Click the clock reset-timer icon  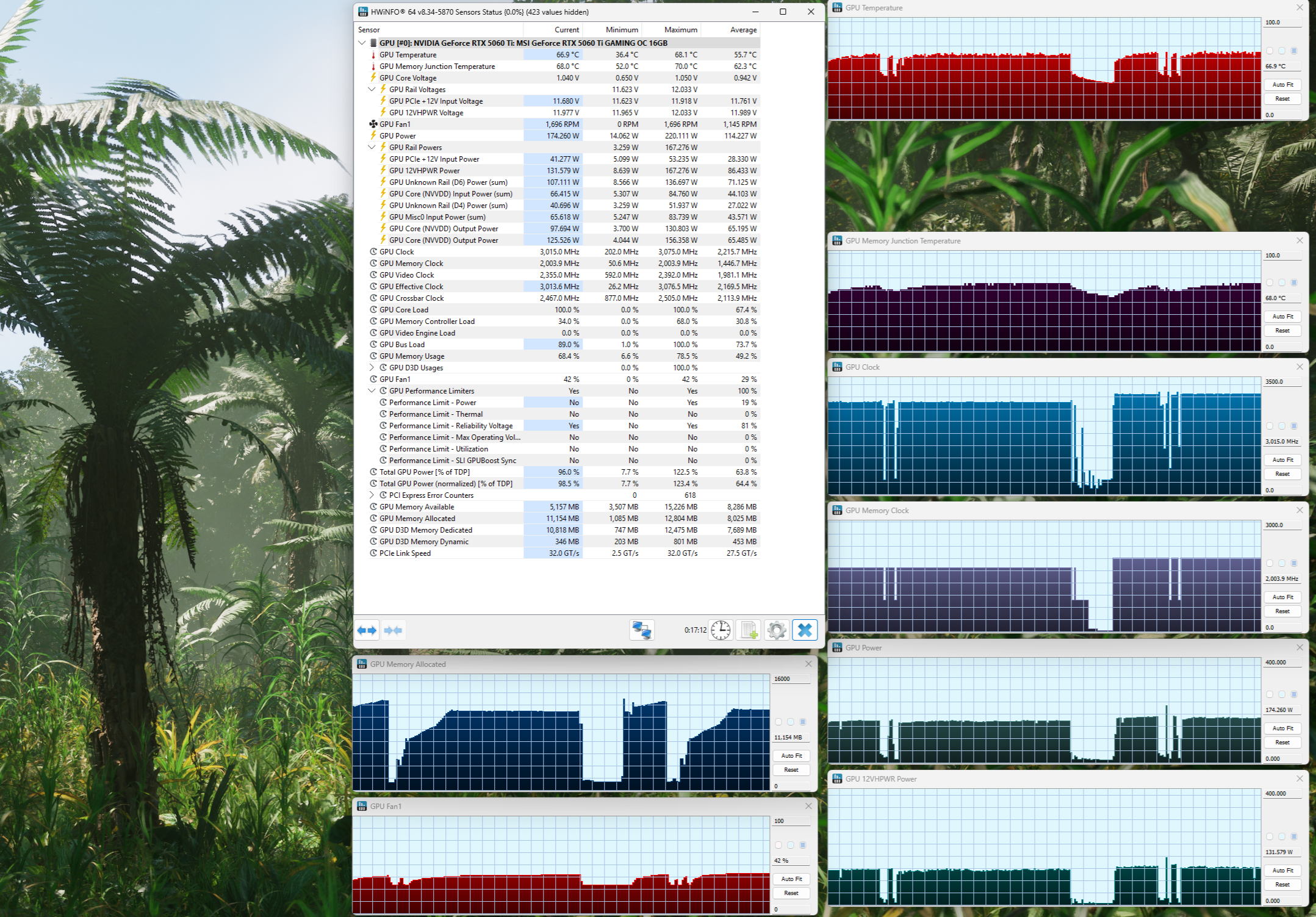[721, 630]
